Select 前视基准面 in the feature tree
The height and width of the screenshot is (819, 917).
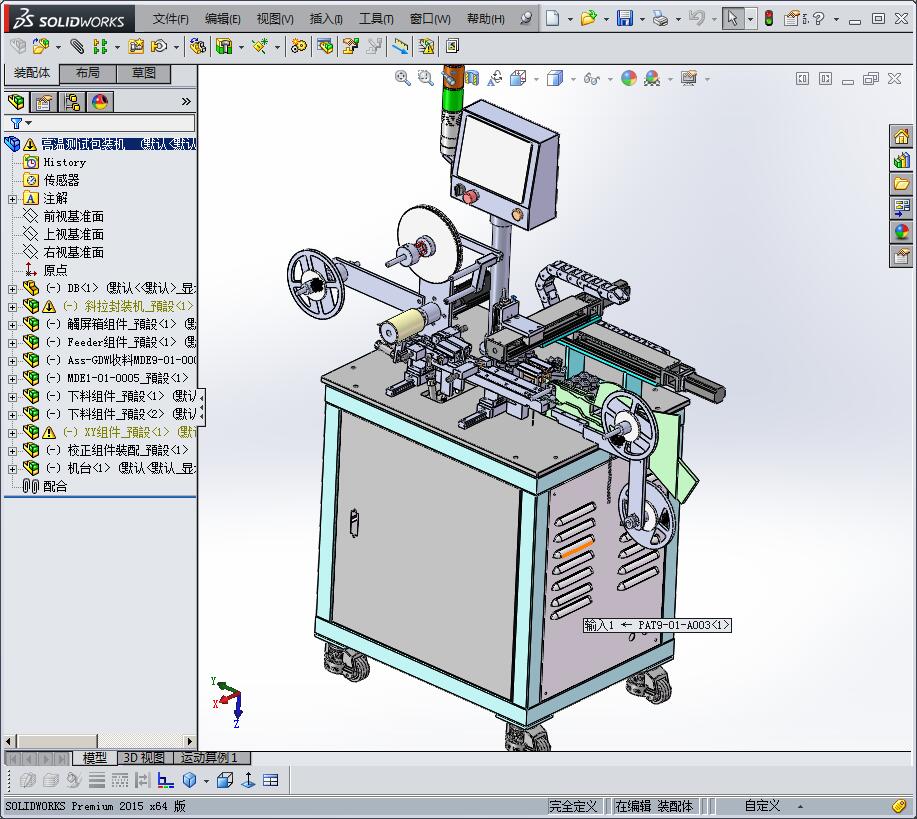73,216
